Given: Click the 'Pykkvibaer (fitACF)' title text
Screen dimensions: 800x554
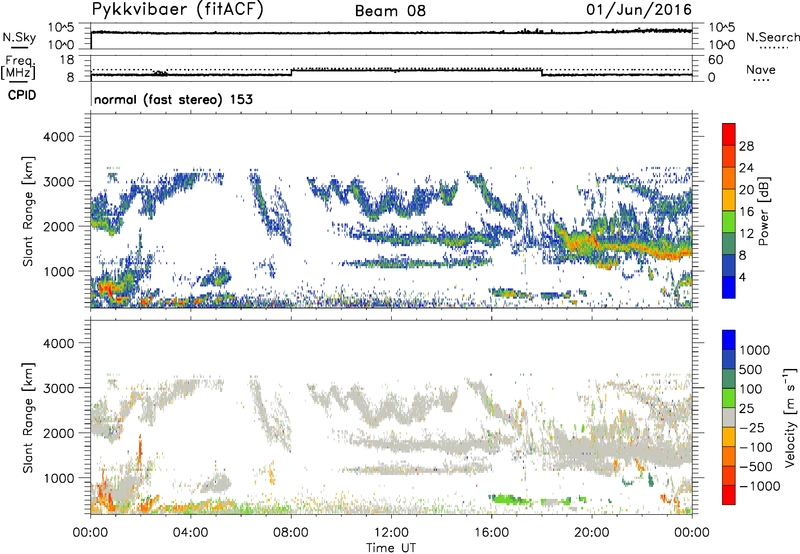Looking at the screenshot, I should point(178,10).
